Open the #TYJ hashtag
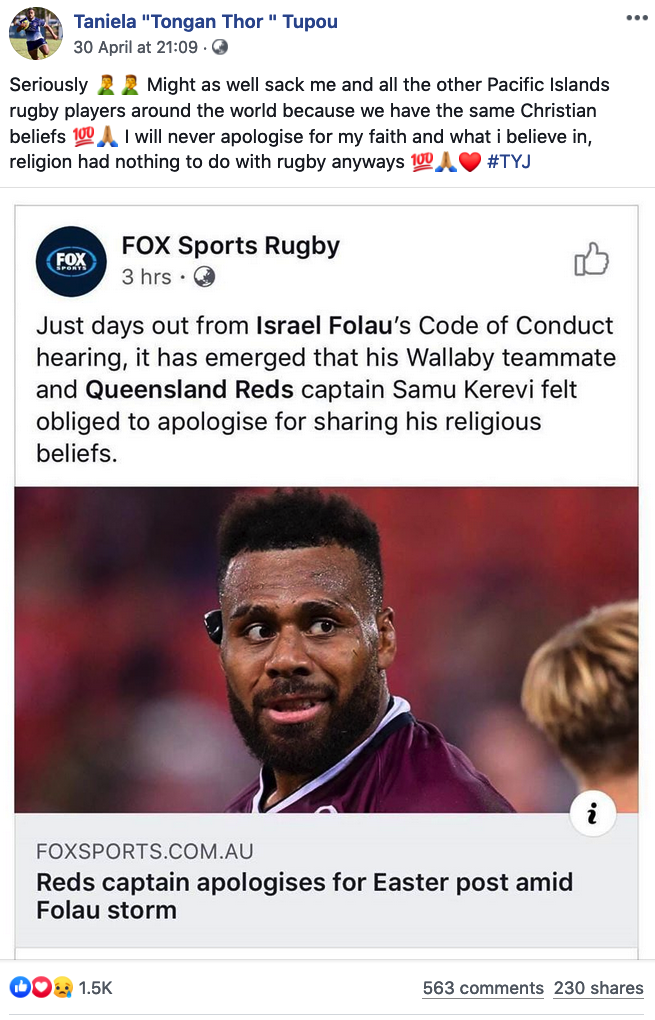This screenshot has width=655, height=1020. point(509,161)
